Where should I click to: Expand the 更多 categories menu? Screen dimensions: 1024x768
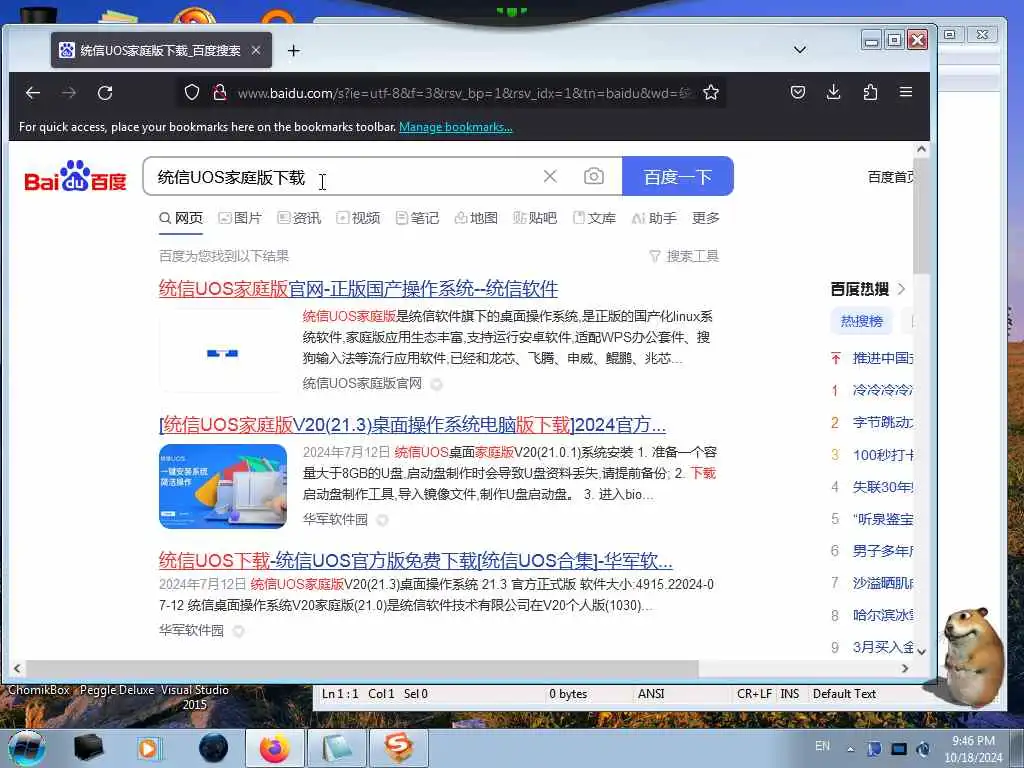(706, 218)
